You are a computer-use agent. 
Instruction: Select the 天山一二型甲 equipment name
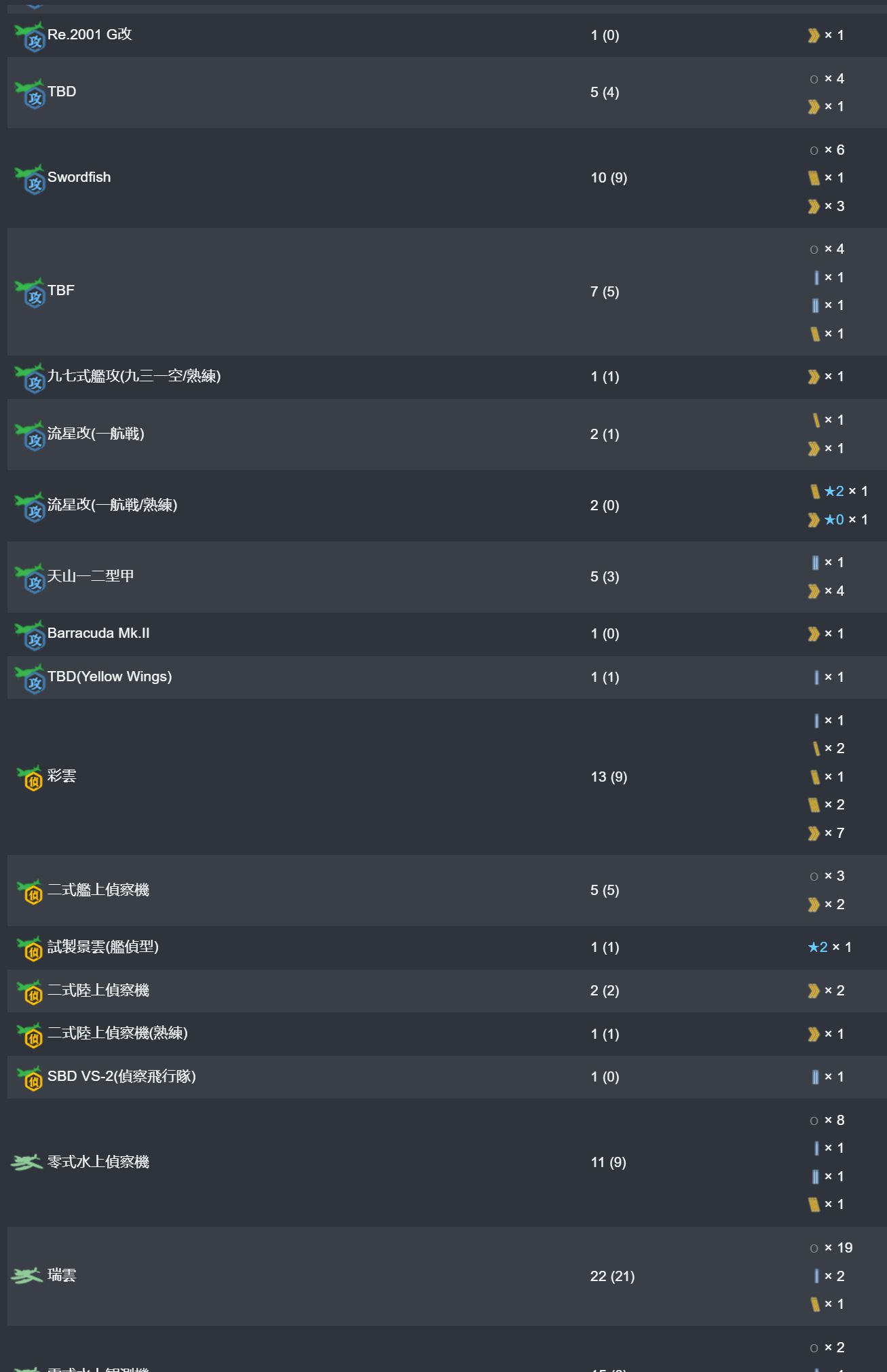90,576
